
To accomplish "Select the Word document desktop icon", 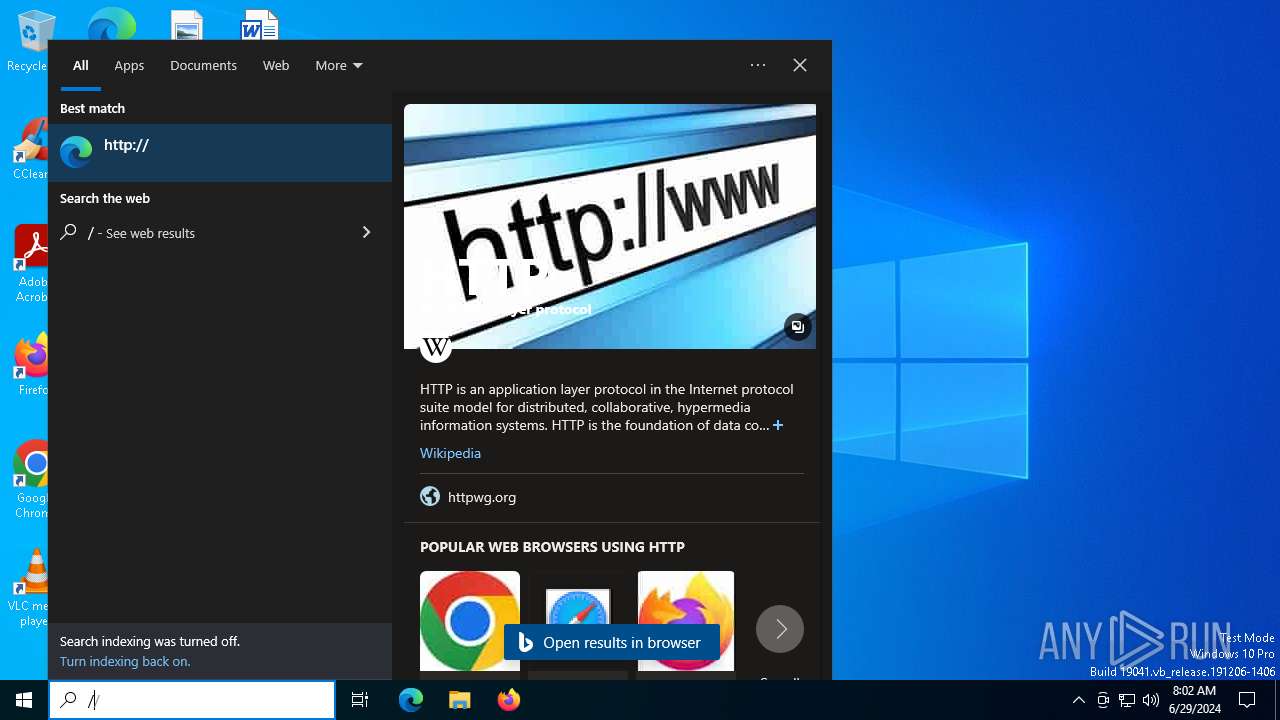I will click(260, 24).
